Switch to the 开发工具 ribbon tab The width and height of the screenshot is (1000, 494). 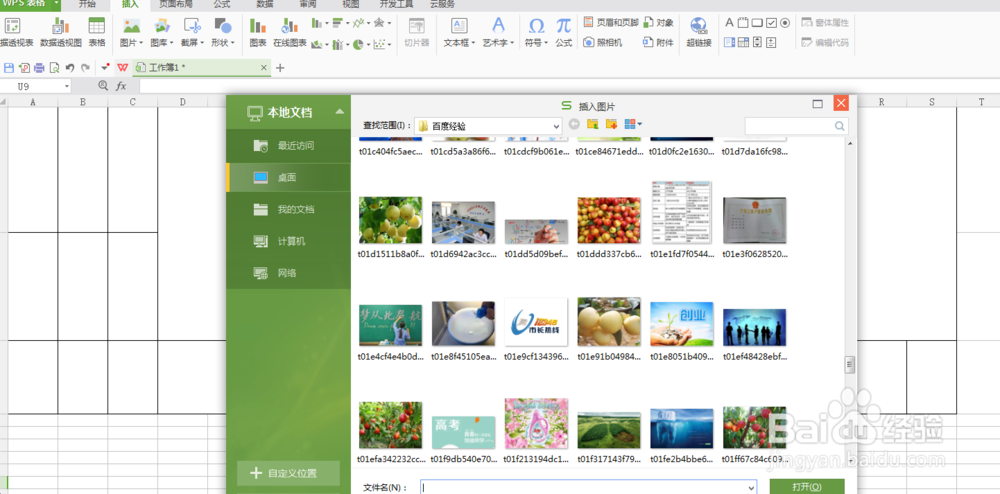tap(397, 4)
